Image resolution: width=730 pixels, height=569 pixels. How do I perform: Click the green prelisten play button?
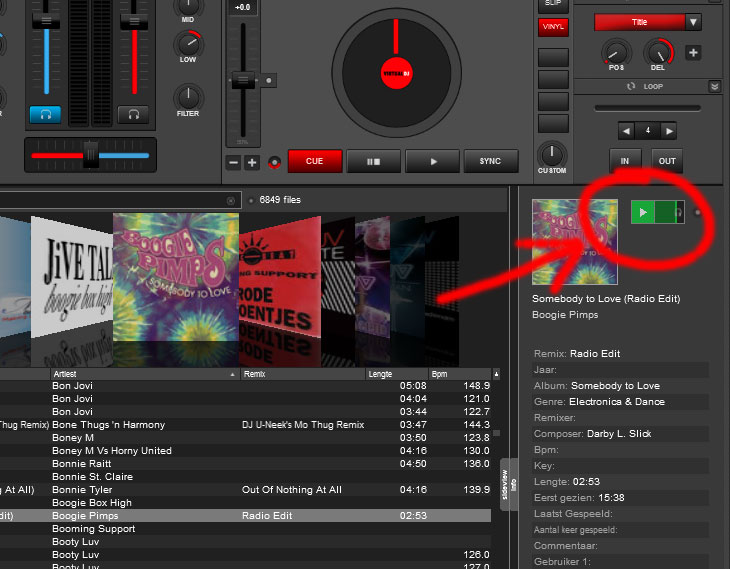[x=643, y=212]
